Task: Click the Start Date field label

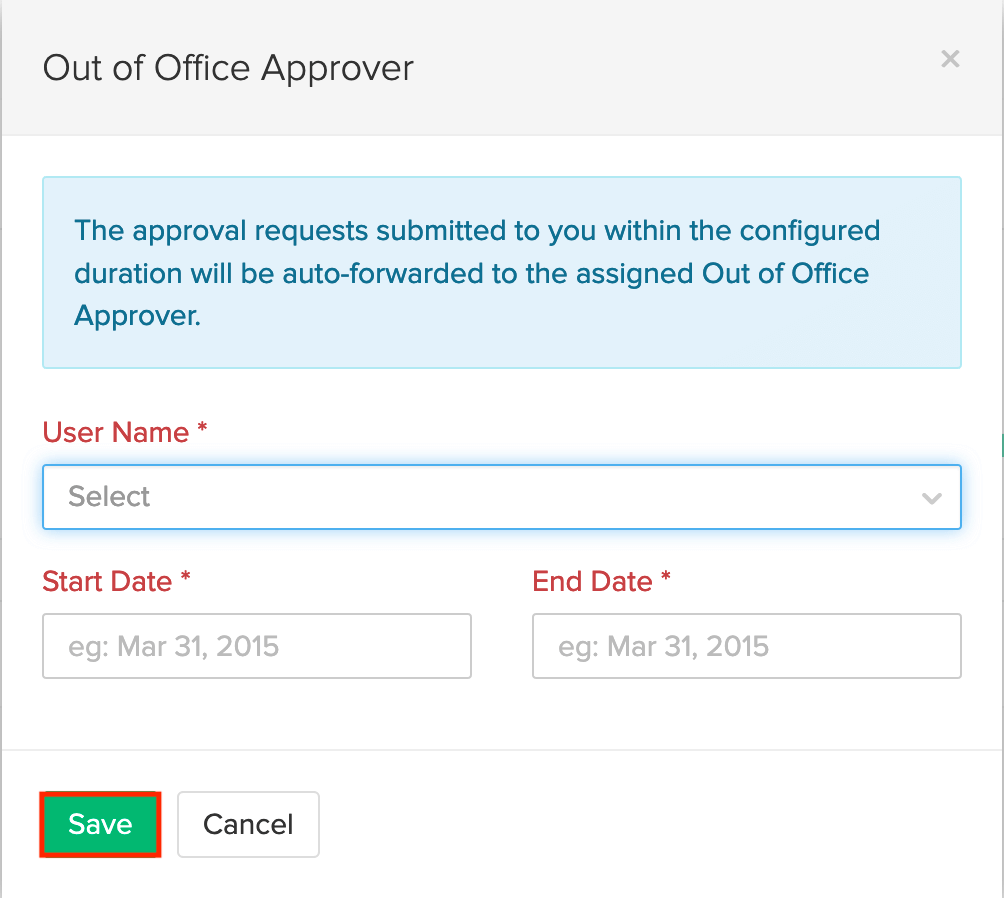Action: pyautogui.click(x=107, y=582)
